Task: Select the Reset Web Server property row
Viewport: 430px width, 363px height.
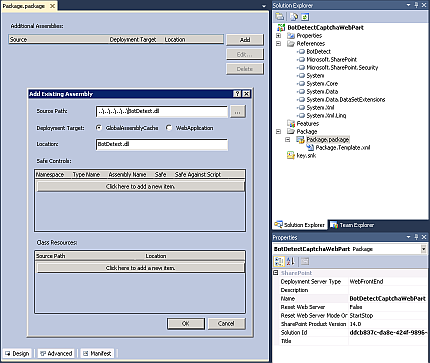Action: pos(354,307)
